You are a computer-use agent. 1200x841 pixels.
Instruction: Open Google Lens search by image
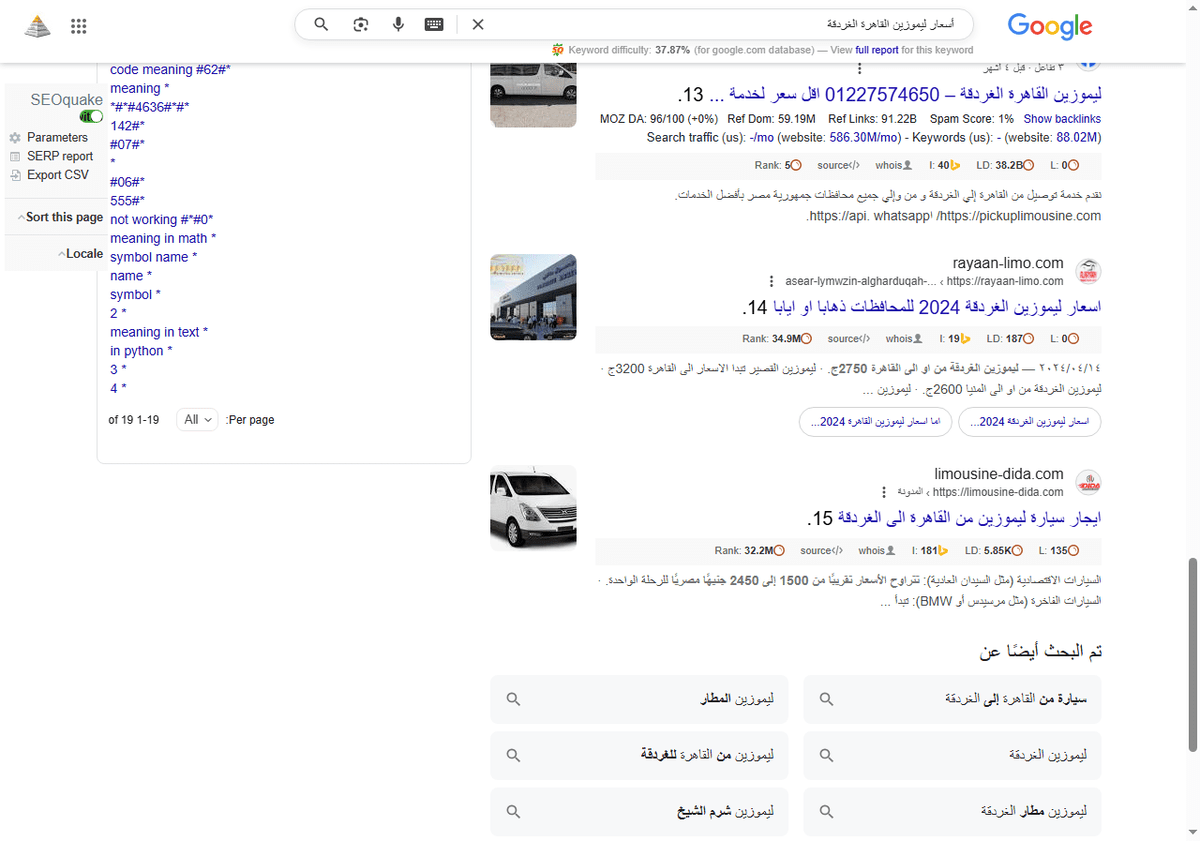point(360,24)
